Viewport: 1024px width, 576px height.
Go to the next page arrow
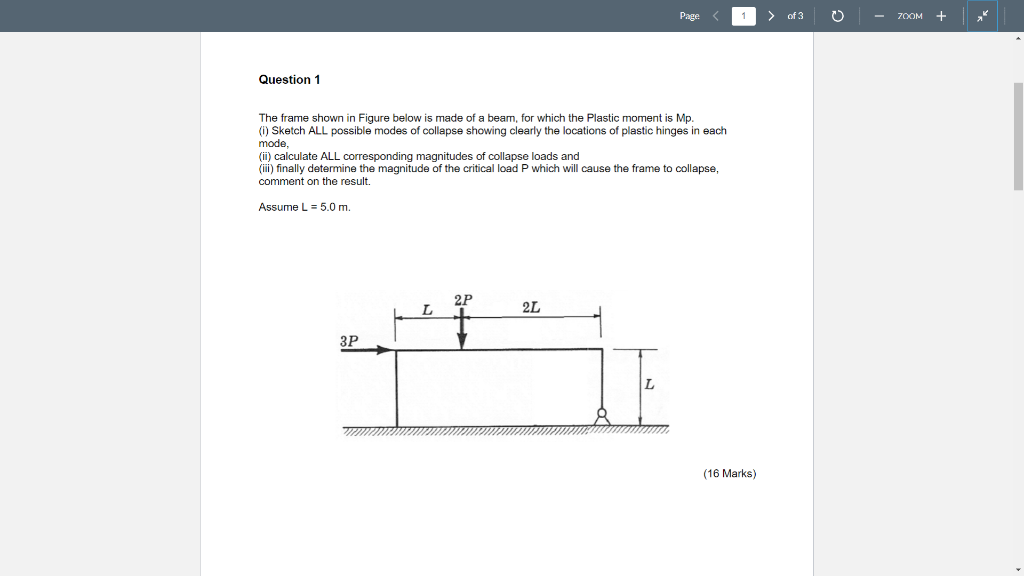771,16
